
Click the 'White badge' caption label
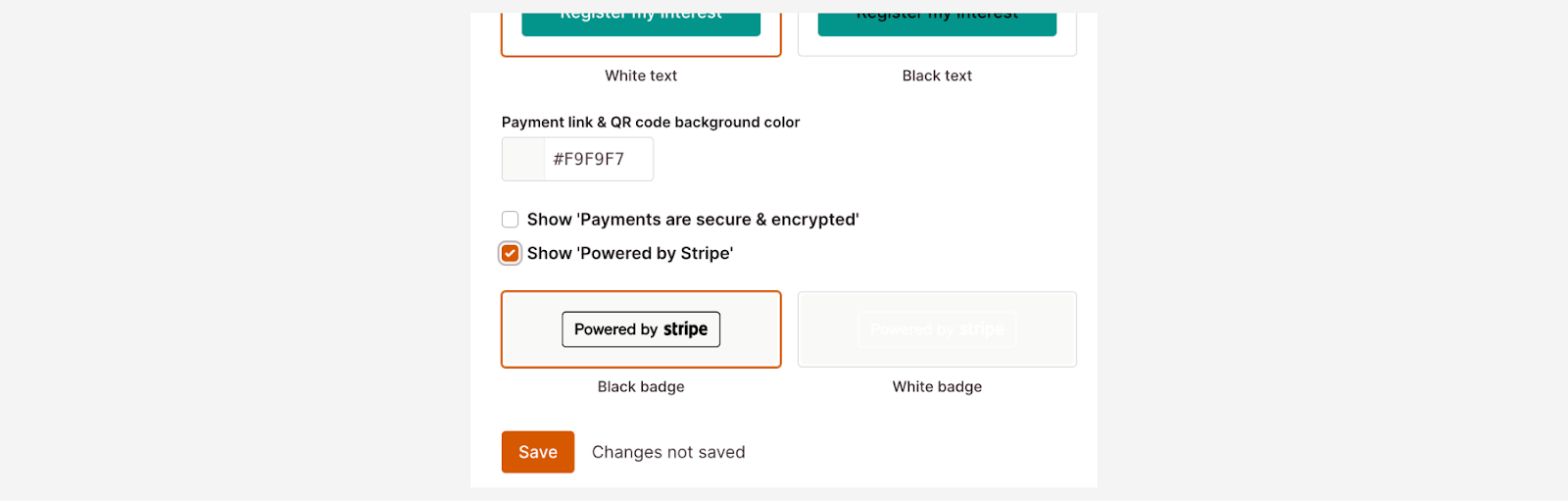[x=937, y=386]
